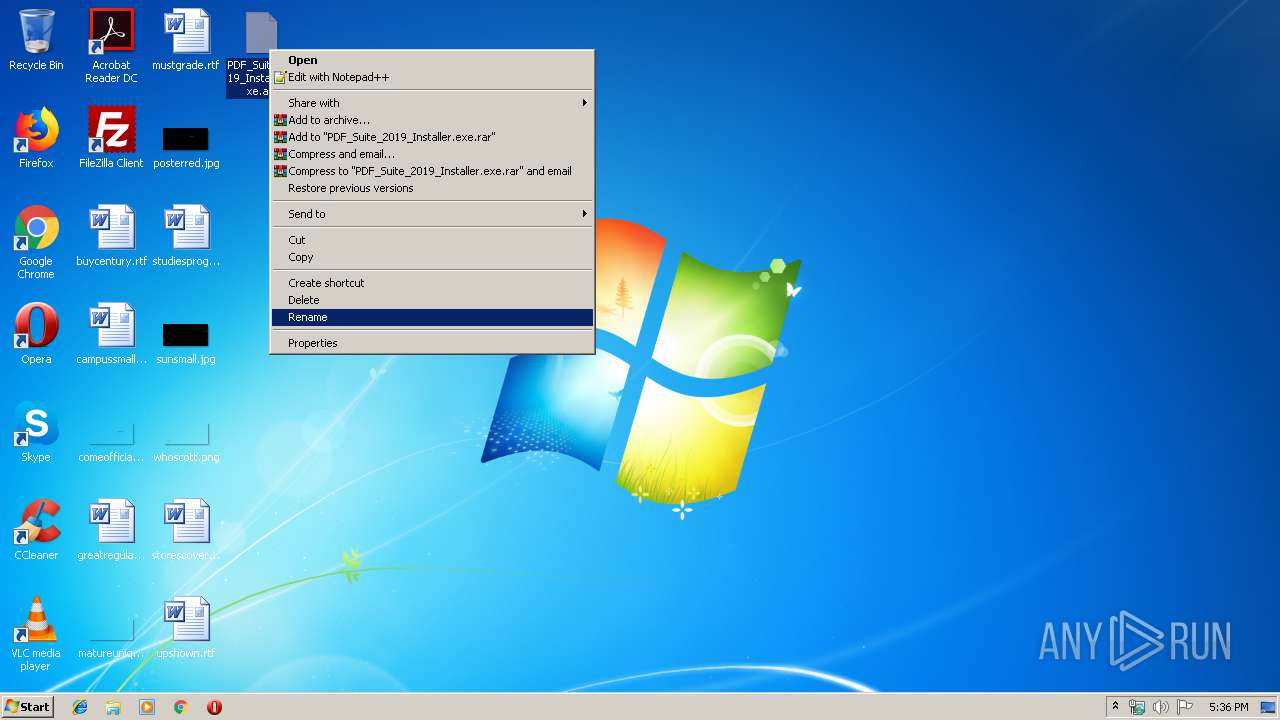
Task: Select the buycentury.rtf document
Action: 111,236
